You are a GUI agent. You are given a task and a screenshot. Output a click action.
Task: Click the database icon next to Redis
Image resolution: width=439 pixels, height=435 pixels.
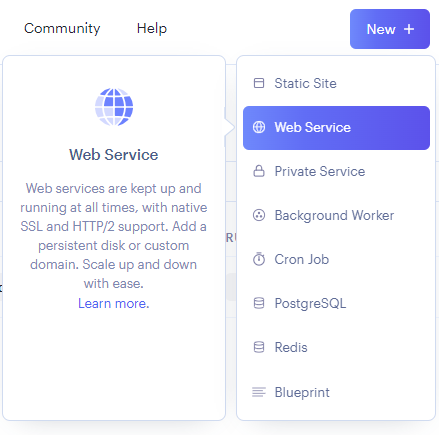click(259, 347)
